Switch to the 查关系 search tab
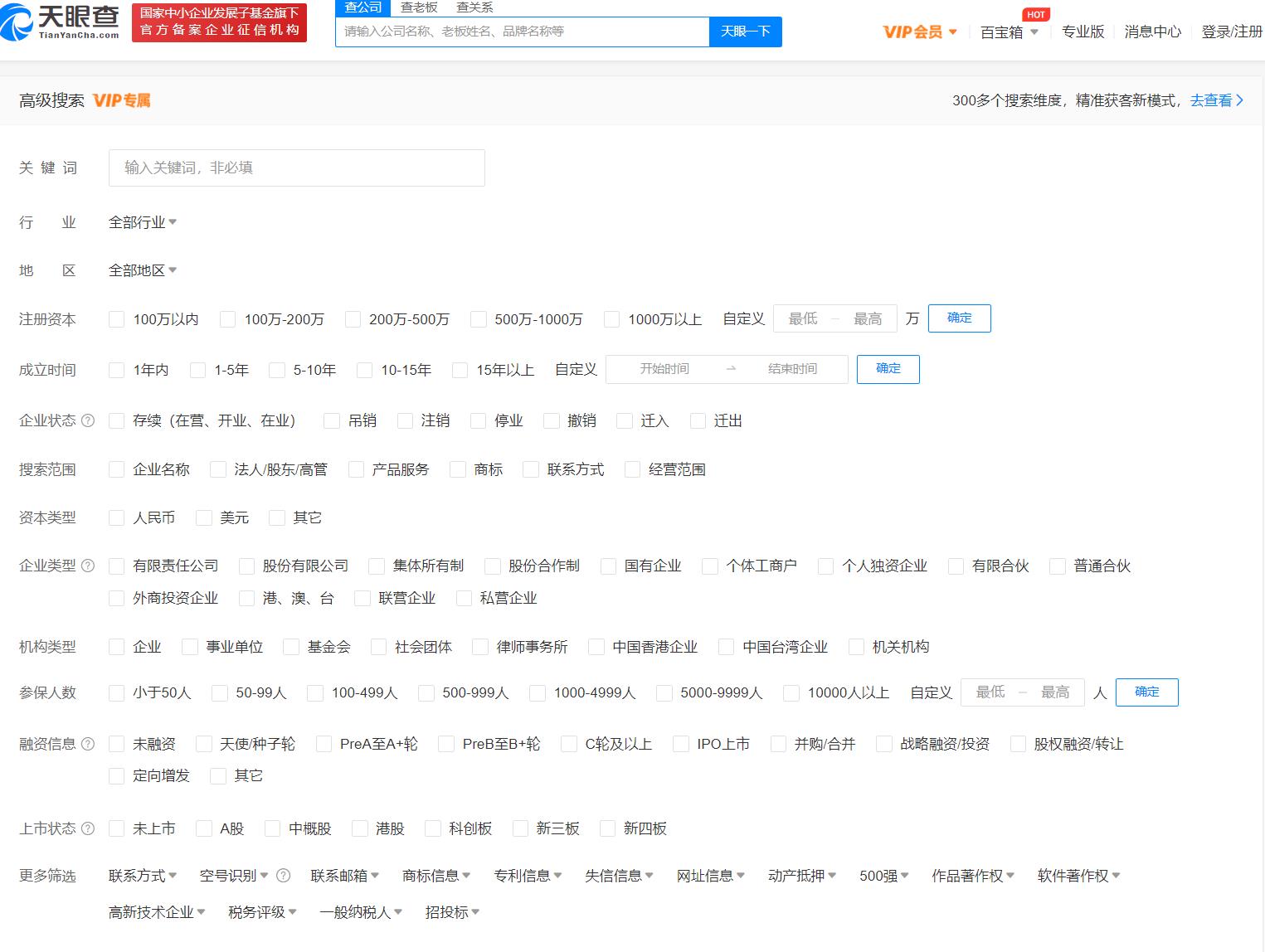The width and height of the screenshot is (1265, 952). coord(474,7)
